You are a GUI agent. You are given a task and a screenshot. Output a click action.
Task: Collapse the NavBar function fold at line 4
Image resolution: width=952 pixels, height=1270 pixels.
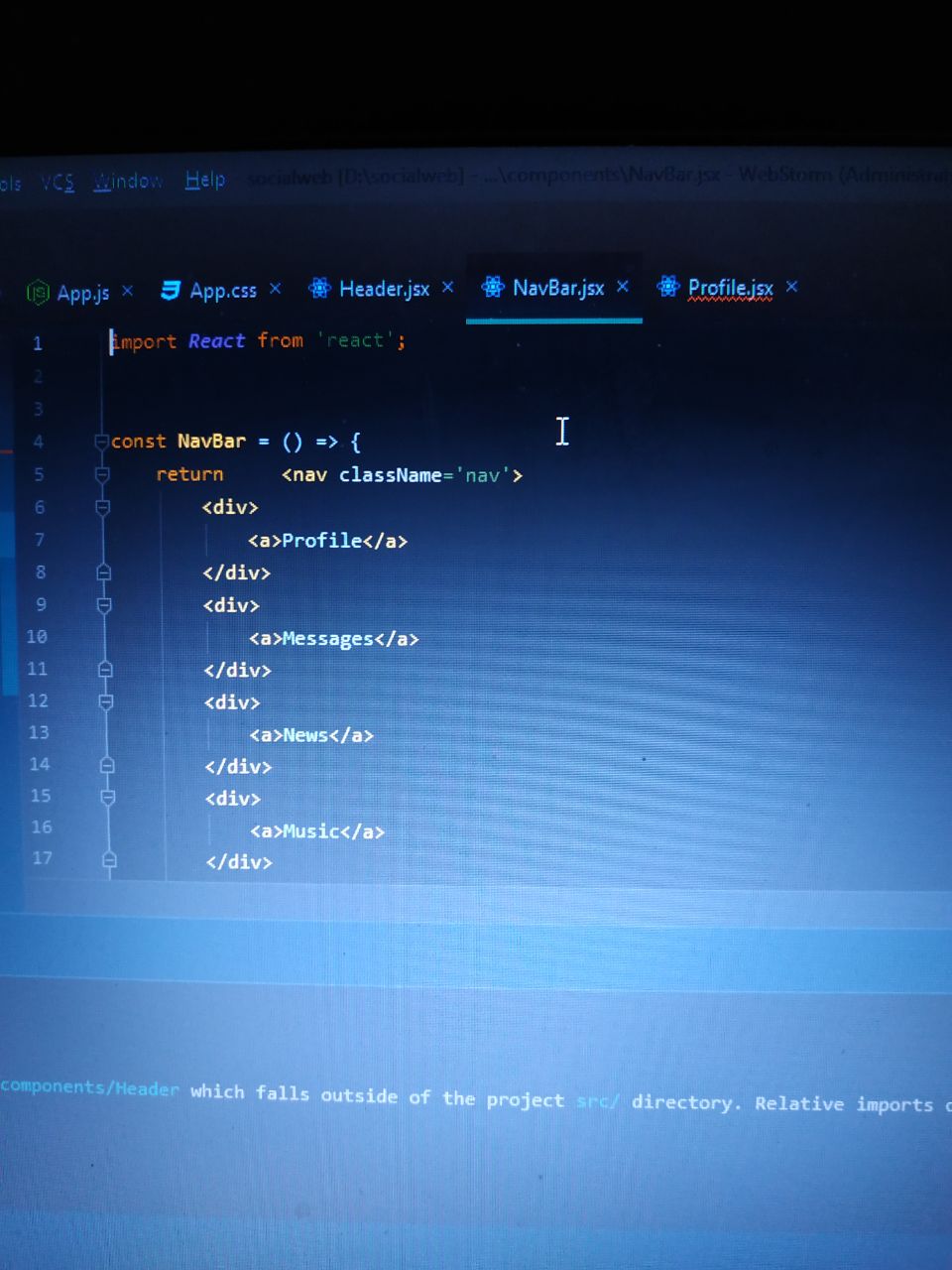(x=101, y=442)
